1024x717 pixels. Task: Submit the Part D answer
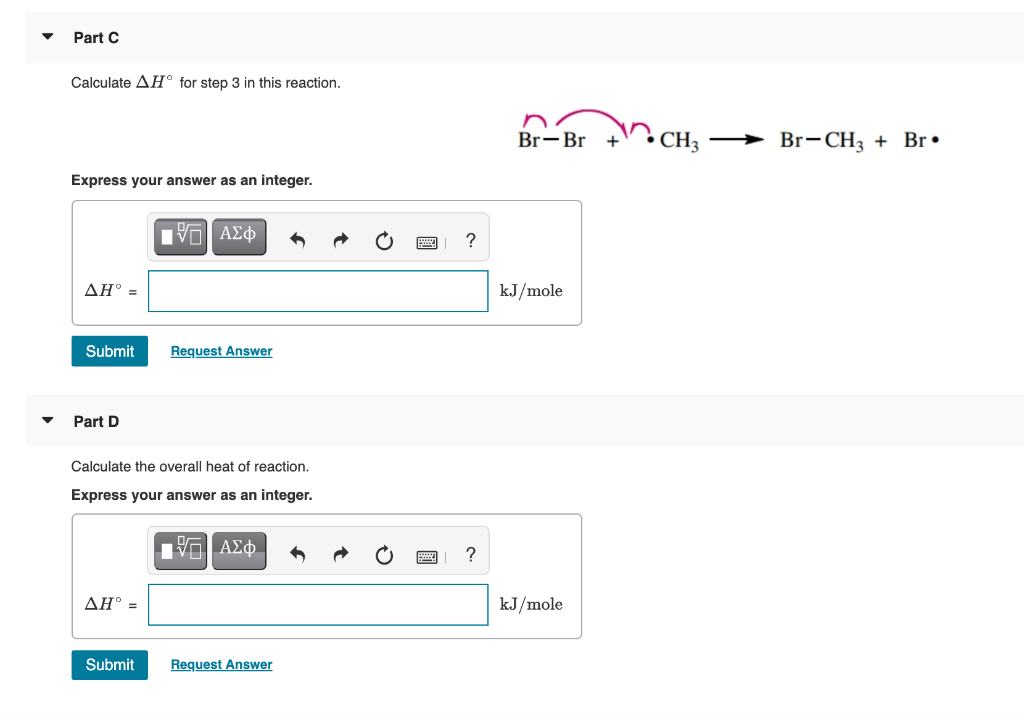(x=109, y=664)
